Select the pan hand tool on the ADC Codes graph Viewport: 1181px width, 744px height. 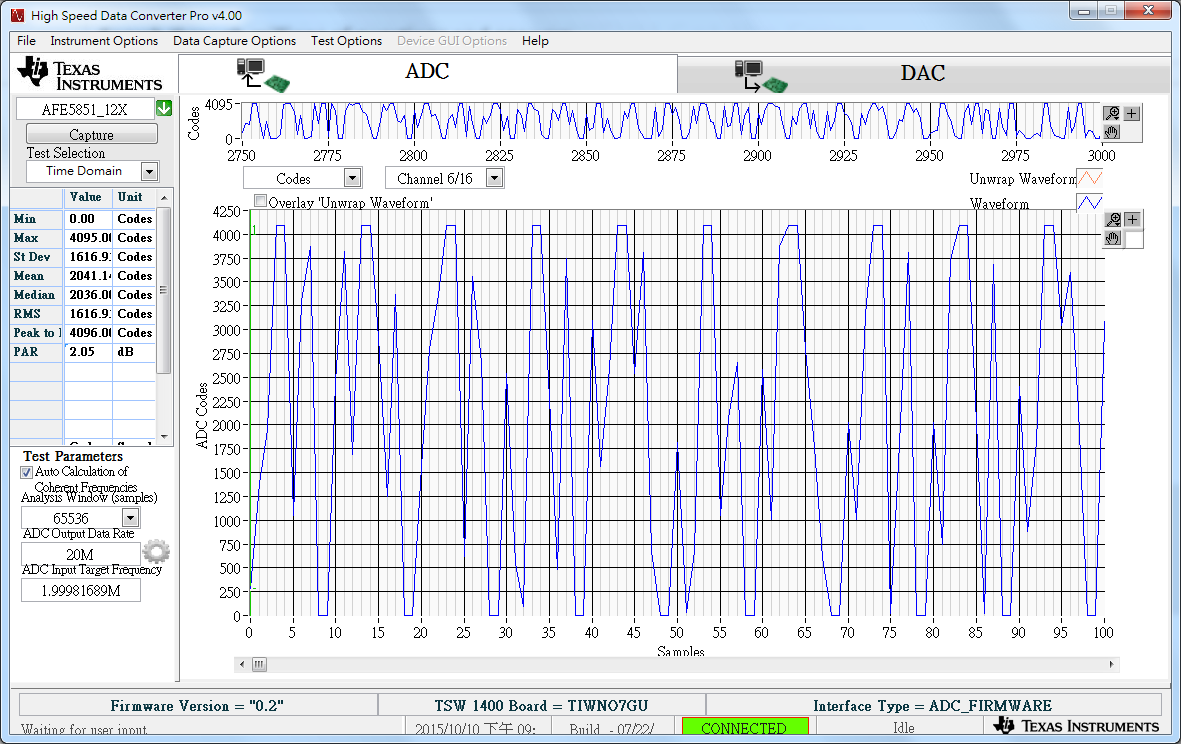tap(1112, 239)
